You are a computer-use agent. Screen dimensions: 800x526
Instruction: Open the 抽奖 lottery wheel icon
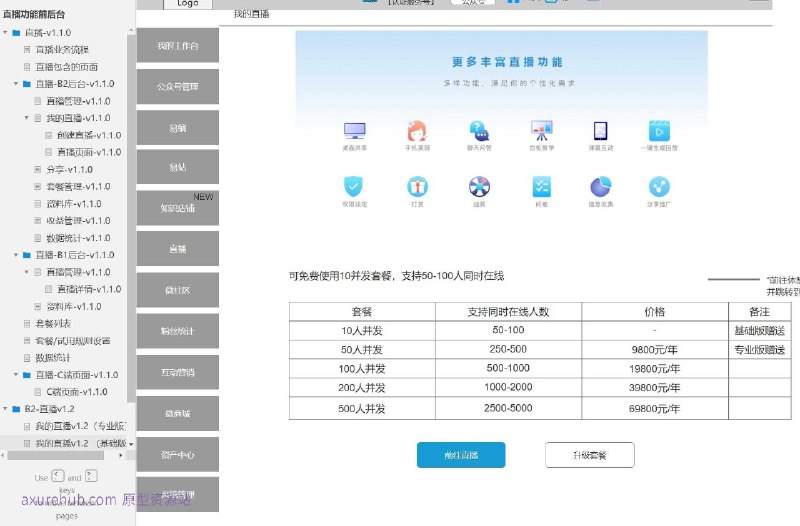[479, 187]
